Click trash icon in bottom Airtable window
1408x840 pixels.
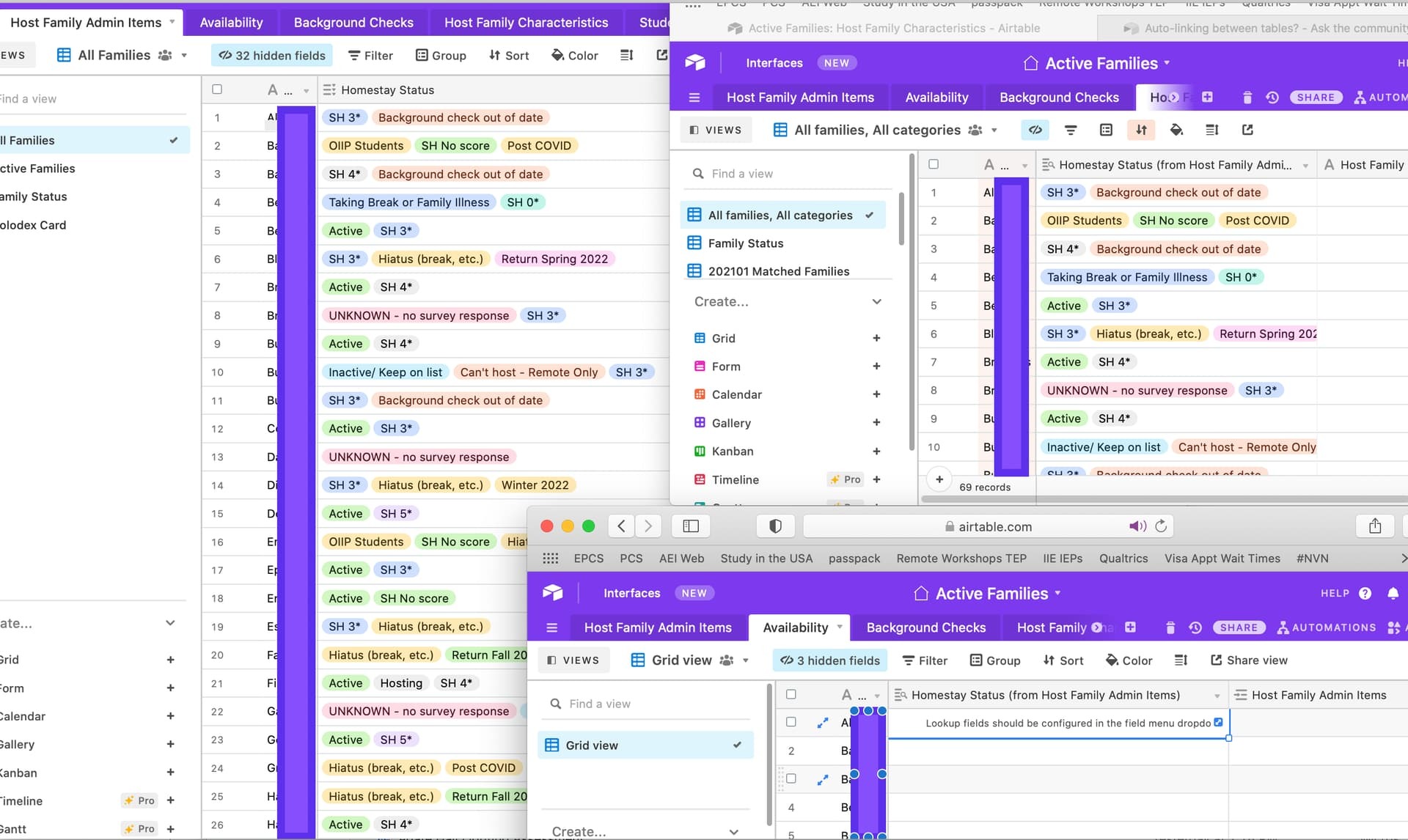(x=1170, y=627)
